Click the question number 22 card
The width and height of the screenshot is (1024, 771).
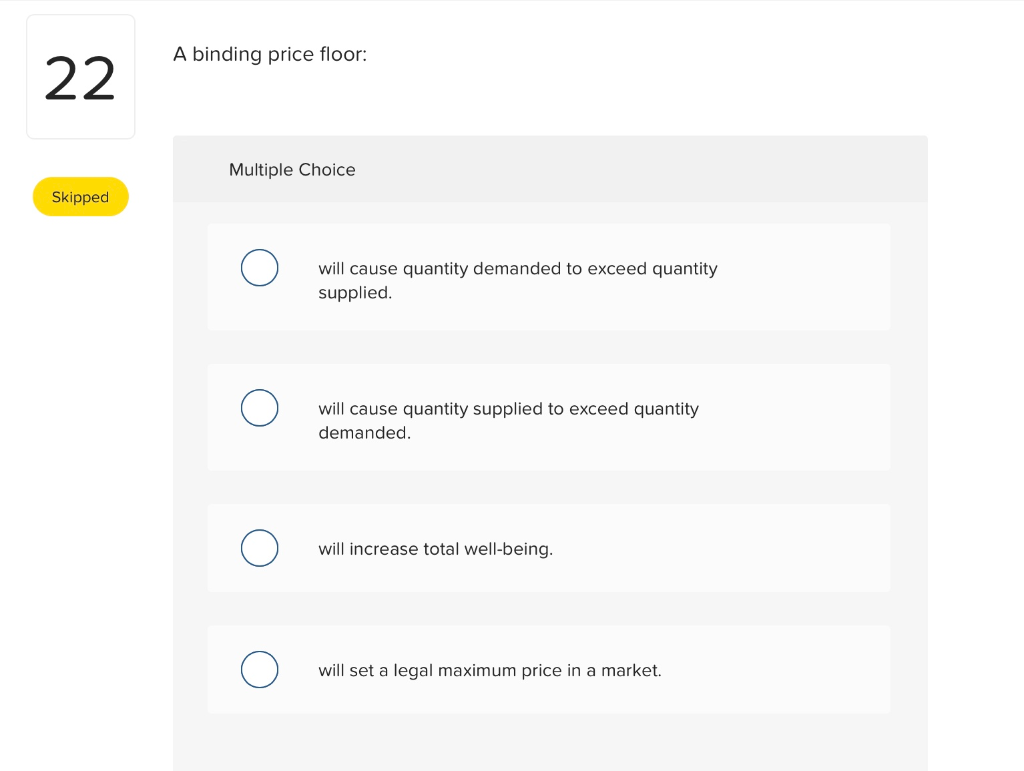point(80,76)
